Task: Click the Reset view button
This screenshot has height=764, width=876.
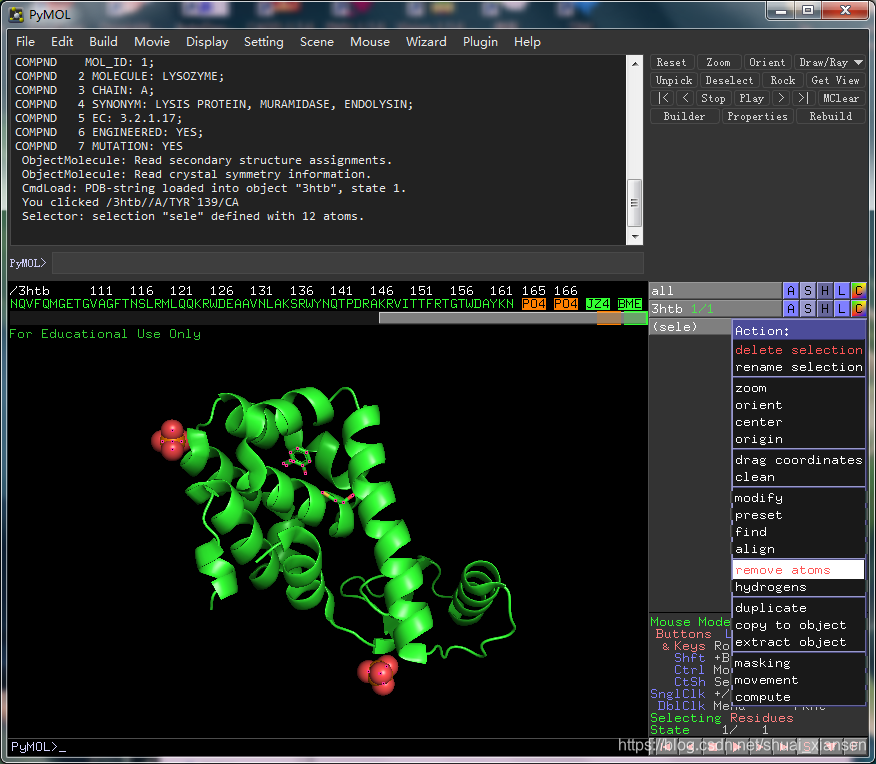Action: (x=672, y=63)
